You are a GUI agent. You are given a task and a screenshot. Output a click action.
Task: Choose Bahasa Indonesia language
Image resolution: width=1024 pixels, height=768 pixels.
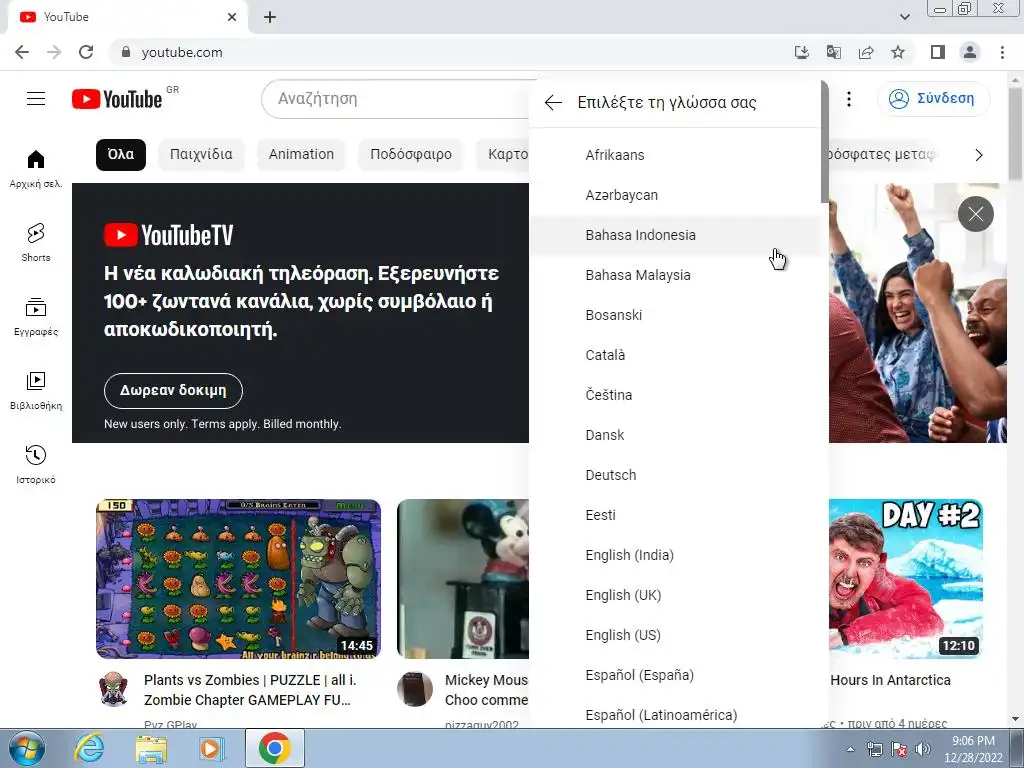[675, 235]
